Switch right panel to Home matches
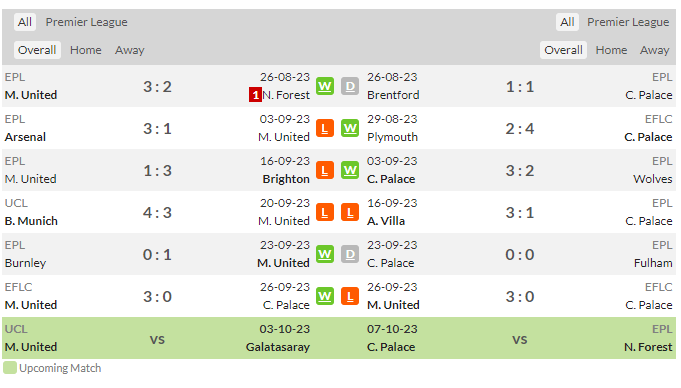Screen dimensions: 681x388 tap(611, 50)
